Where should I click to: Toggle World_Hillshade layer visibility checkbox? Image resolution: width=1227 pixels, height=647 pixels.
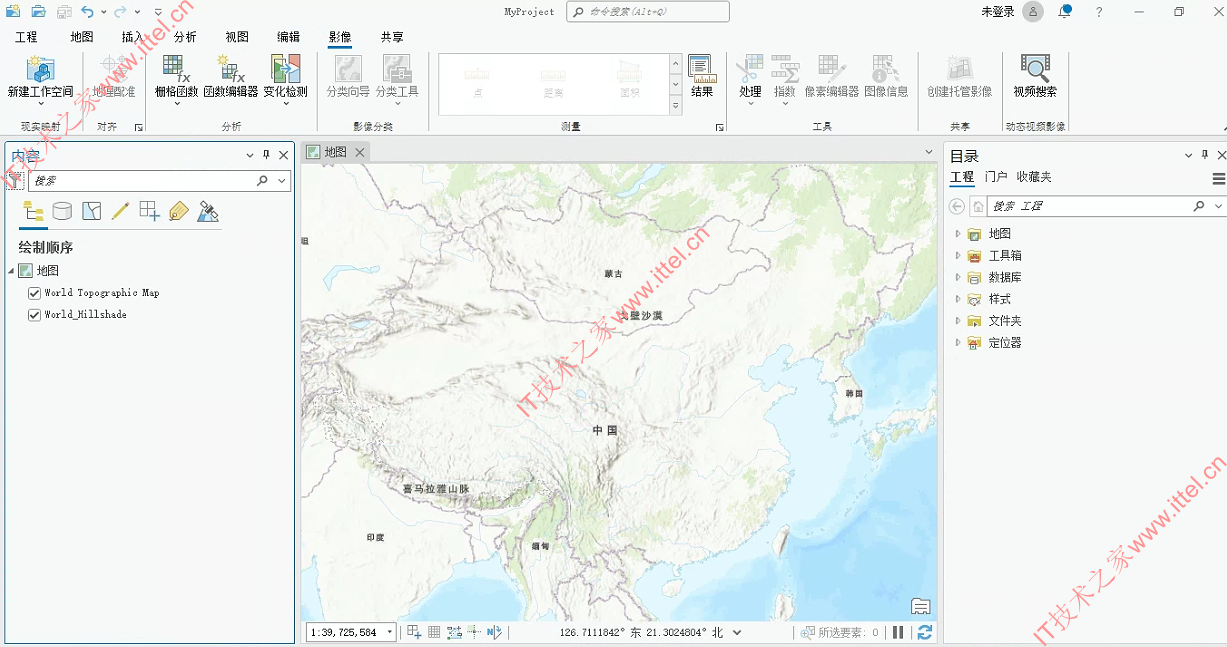[35, 314]
